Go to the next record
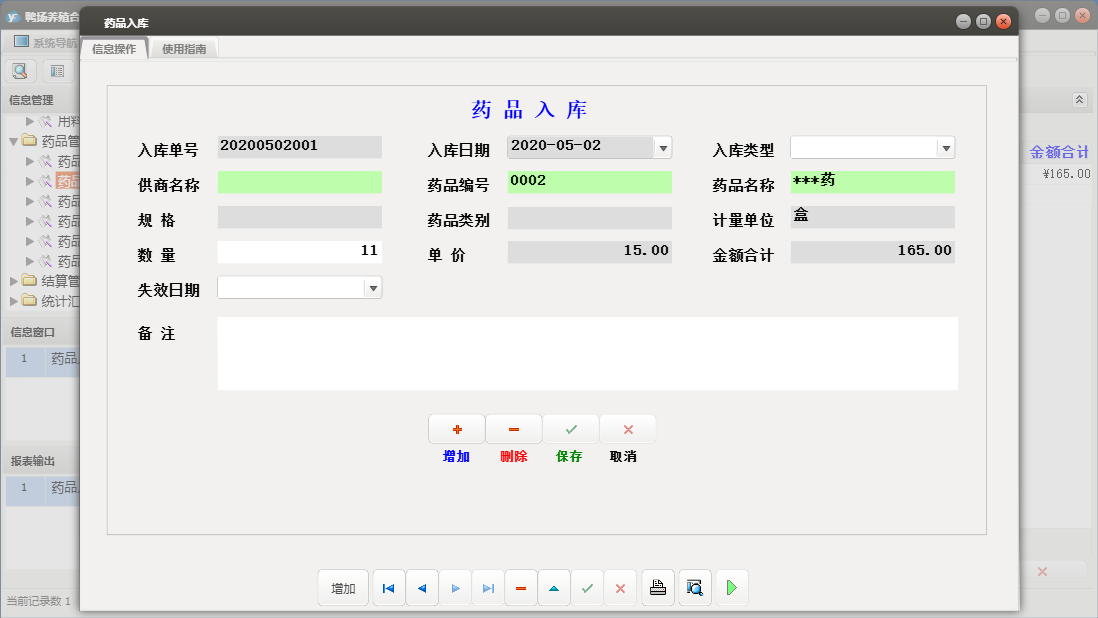The height and width of the screenshot is (618, 1098). [x=455, y=588]
